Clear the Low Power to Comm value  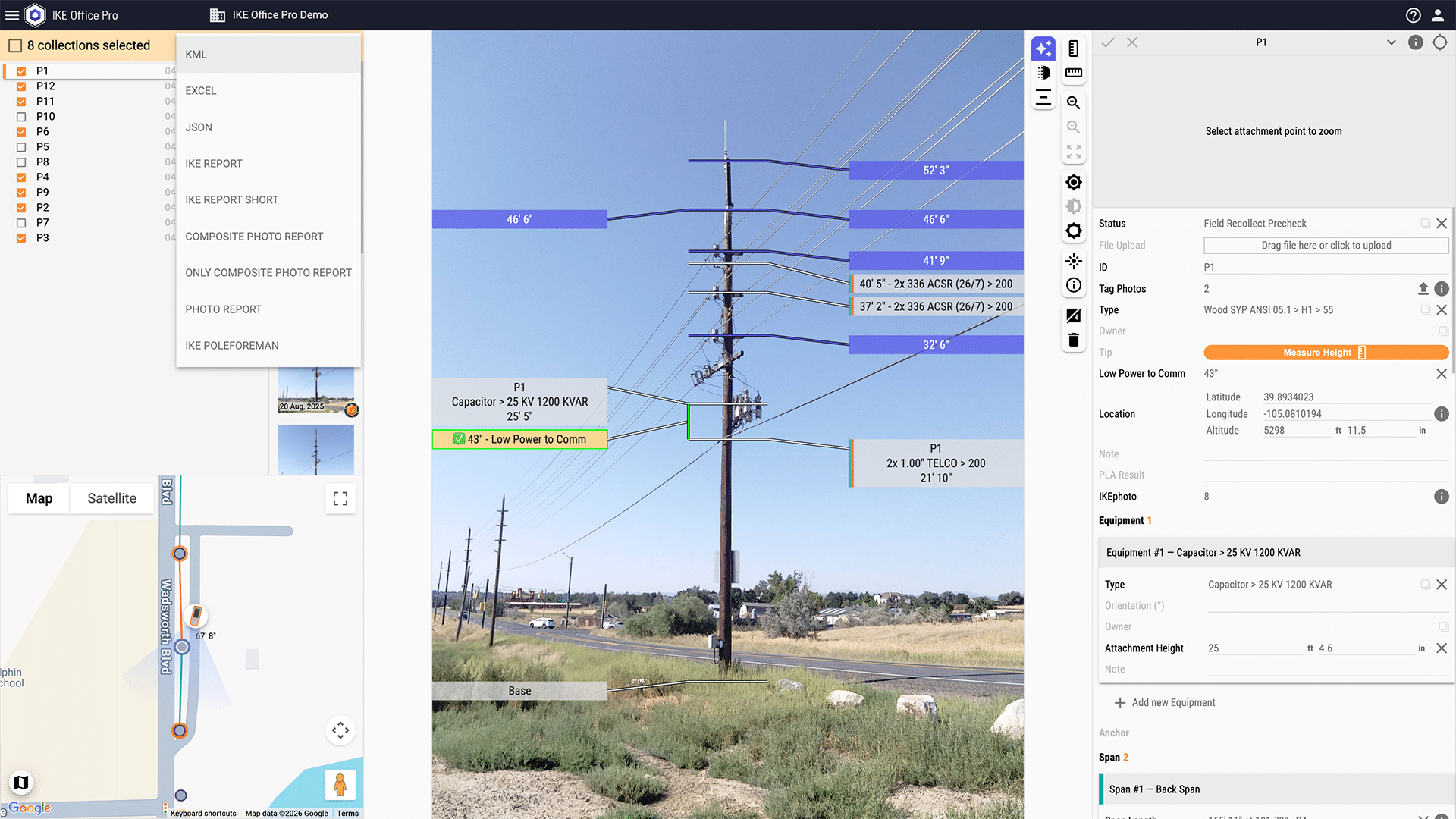[x=1442, y=374]
